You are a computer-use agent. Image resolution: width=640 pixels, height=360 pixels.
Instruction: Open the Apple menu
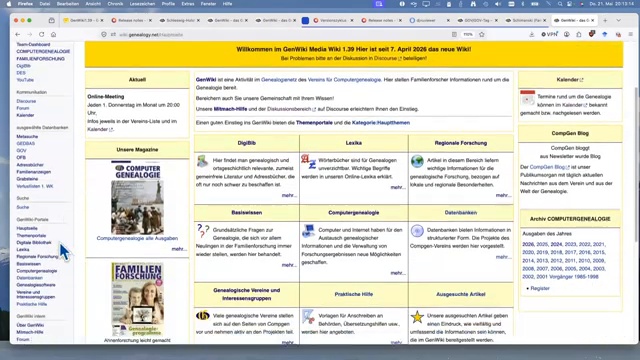click(x=9, y=4)
